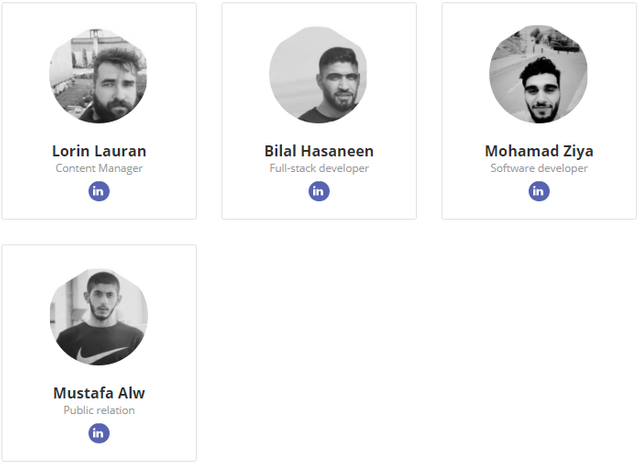
Task: Open Mustafa Alw's LinkedIn icon
Action: click(99, 433)
